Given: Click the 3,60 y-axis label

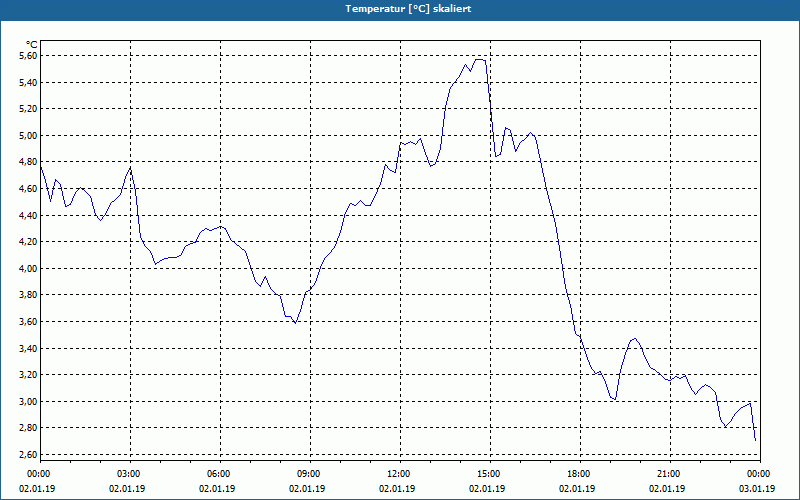Looking at the screenshot, I should pyautogui.click(x=28, y=321).
